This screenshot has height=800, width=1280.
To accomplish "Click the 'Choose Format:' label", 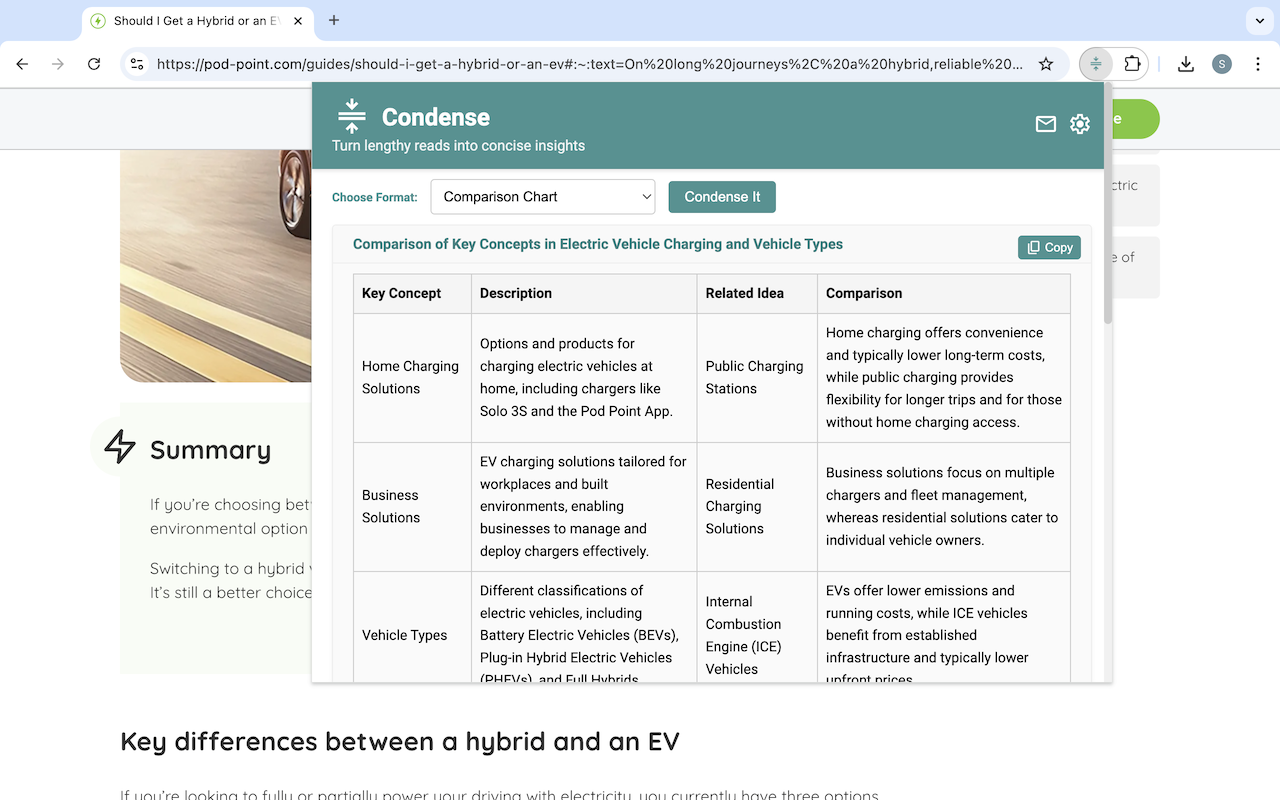I will (375, 198).
